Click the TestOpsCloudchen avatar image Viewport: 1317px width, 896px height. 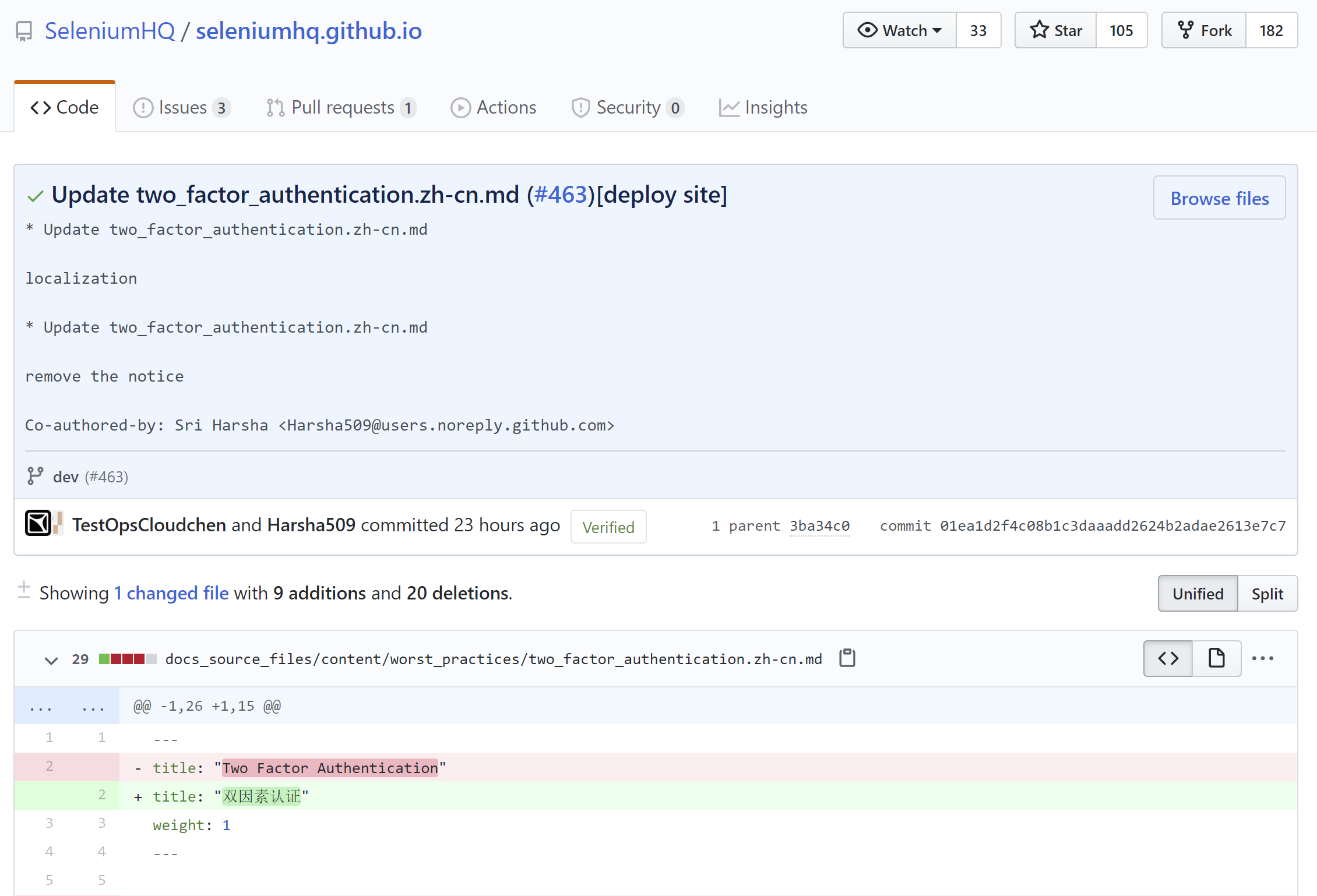click(x=38, y=523)
